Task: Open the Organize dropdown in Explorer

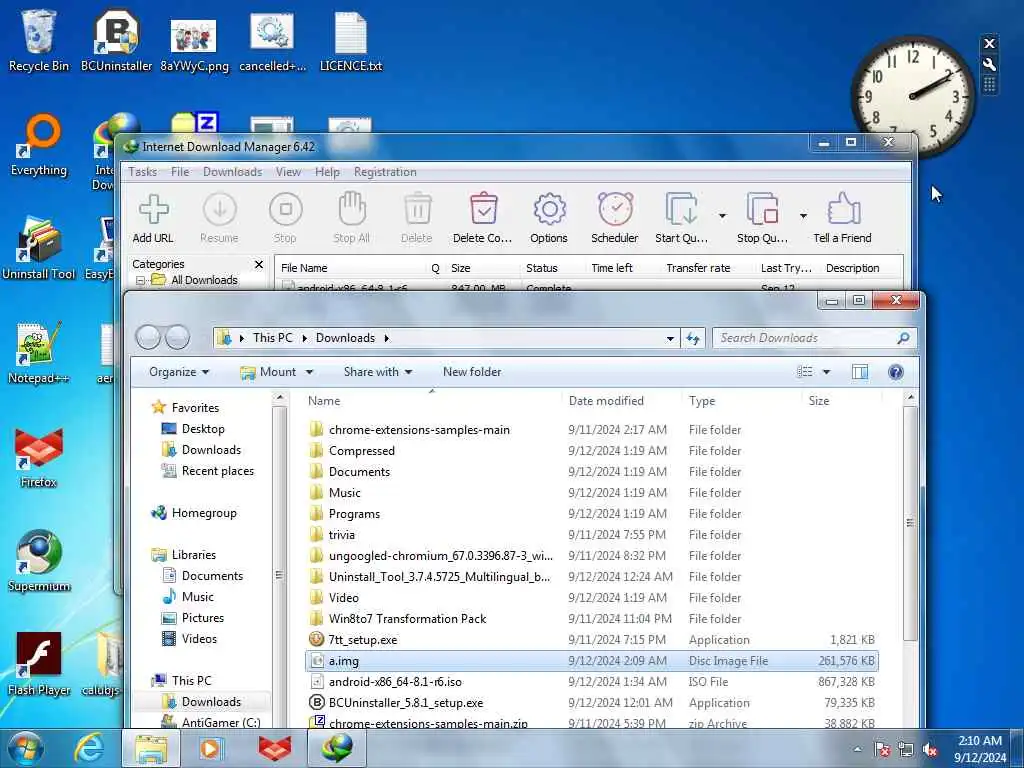Action: [179, 372]
